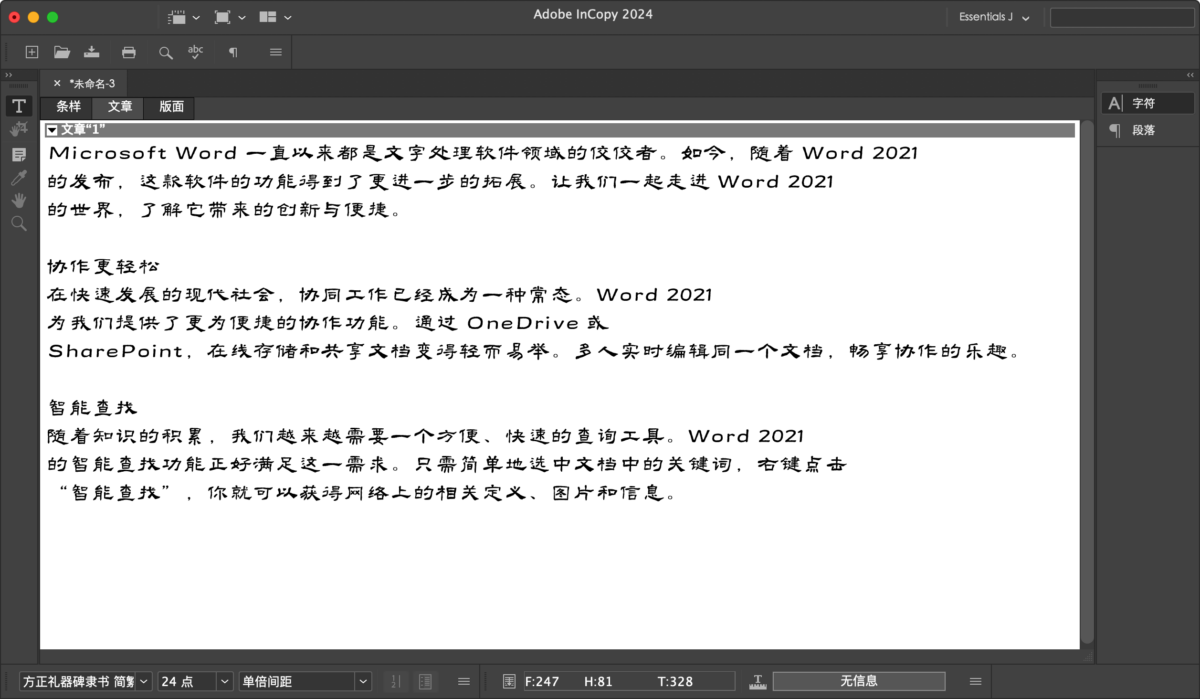The height and width of the screenshot is (699, 1200).
Task: Toggle hidden characters pilcrow icon
Action: 233,52
